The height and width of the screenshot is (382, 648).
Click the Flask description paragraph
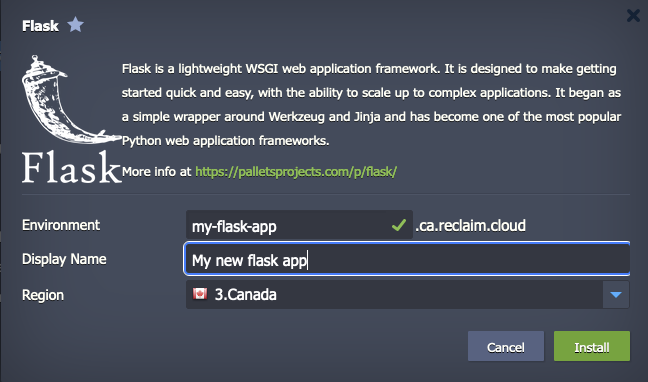point(371,105)
